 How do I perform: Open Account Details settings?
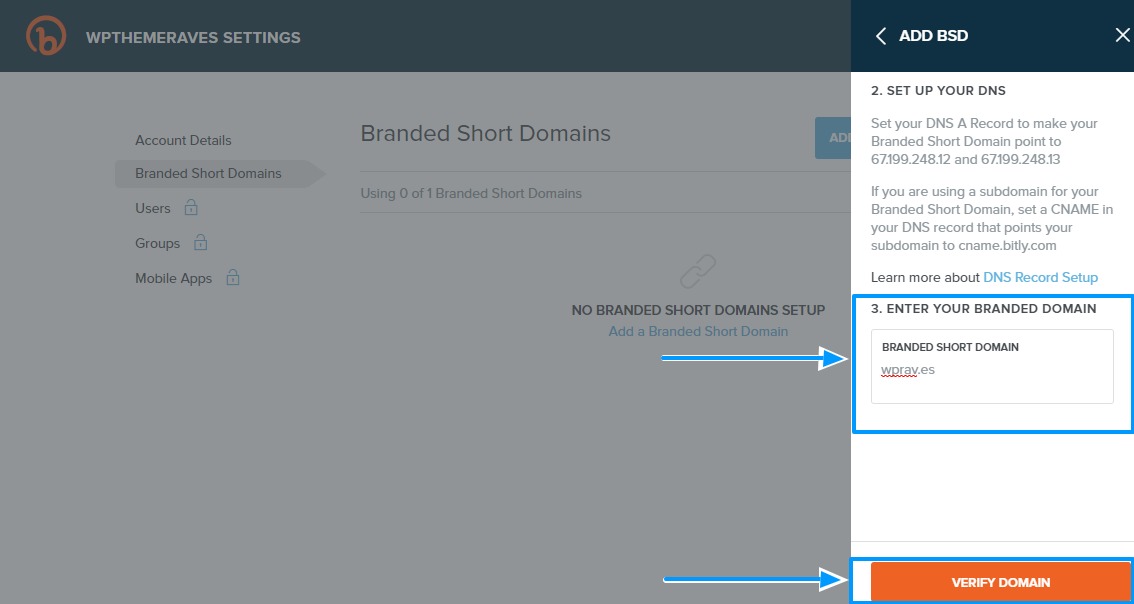click(183, 140)
